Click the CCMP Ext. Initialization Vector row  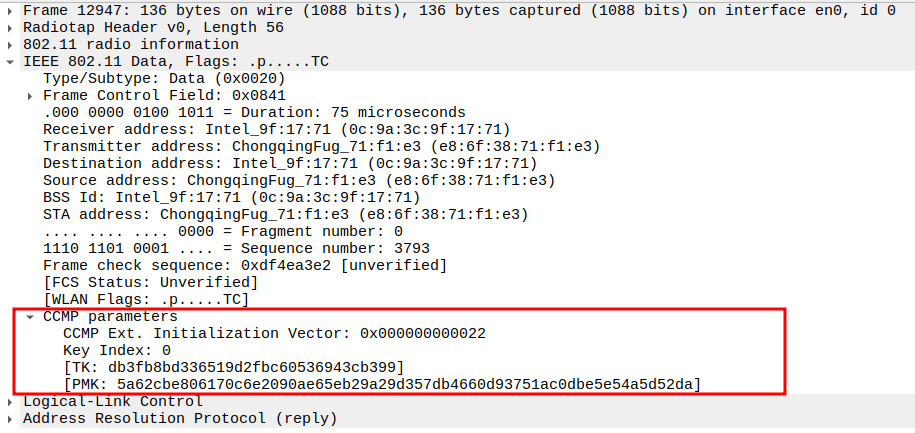point(274,334)
